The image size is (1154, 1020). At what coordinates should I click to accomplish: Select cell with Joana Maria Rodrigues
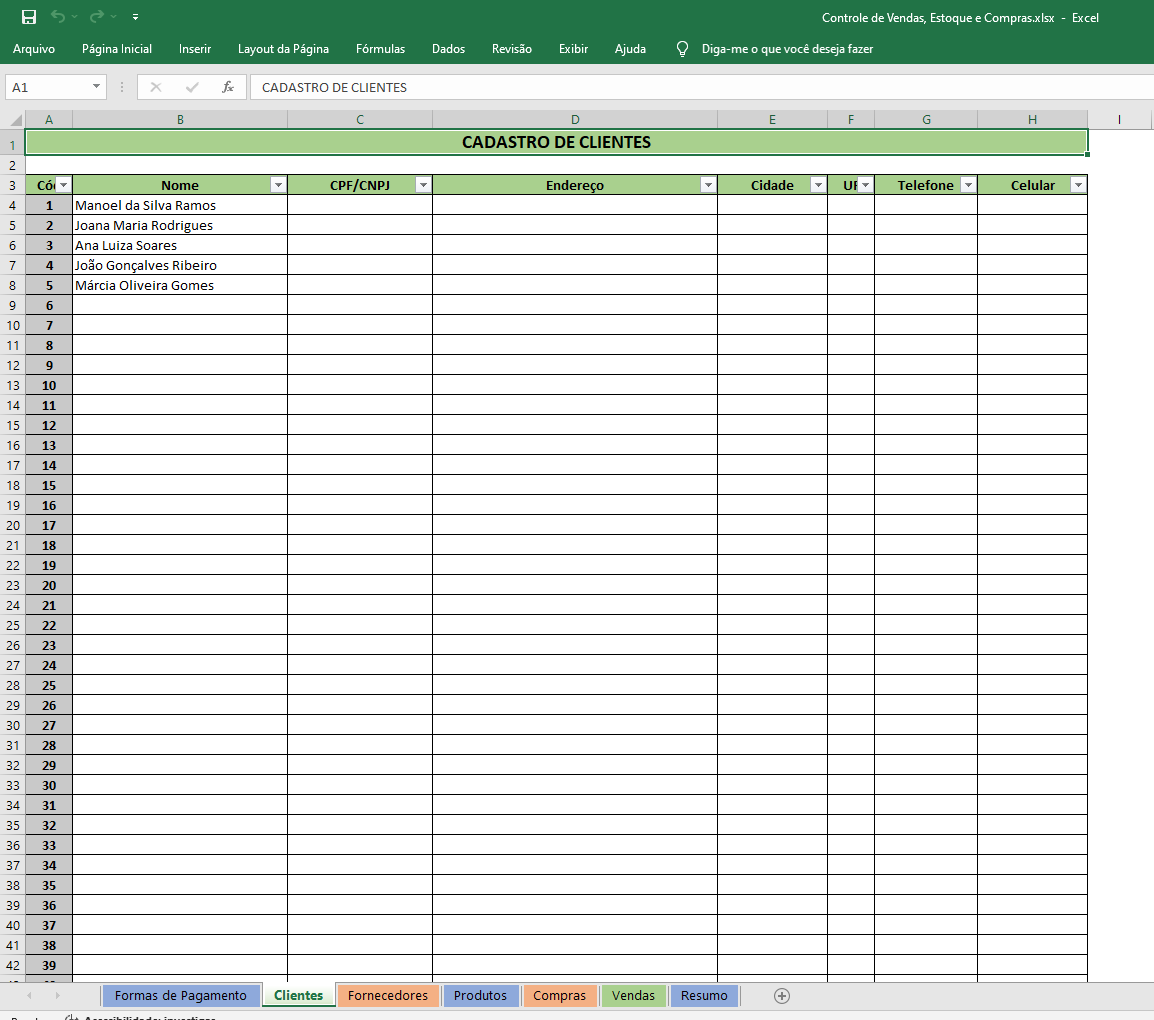(180, 225)
